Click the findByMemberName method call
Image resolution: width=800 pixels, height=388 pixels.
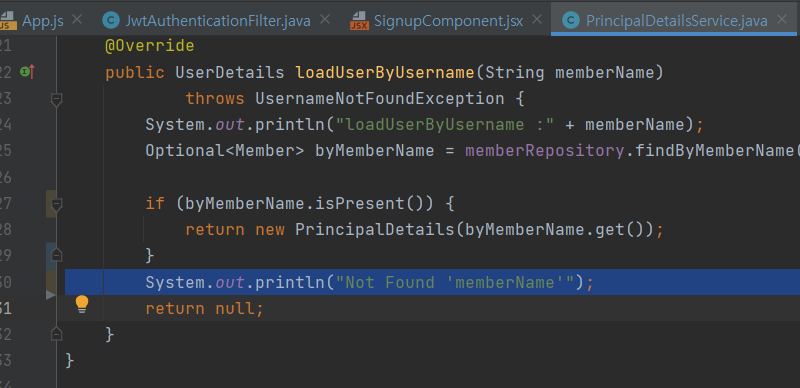tap(714, 151)
